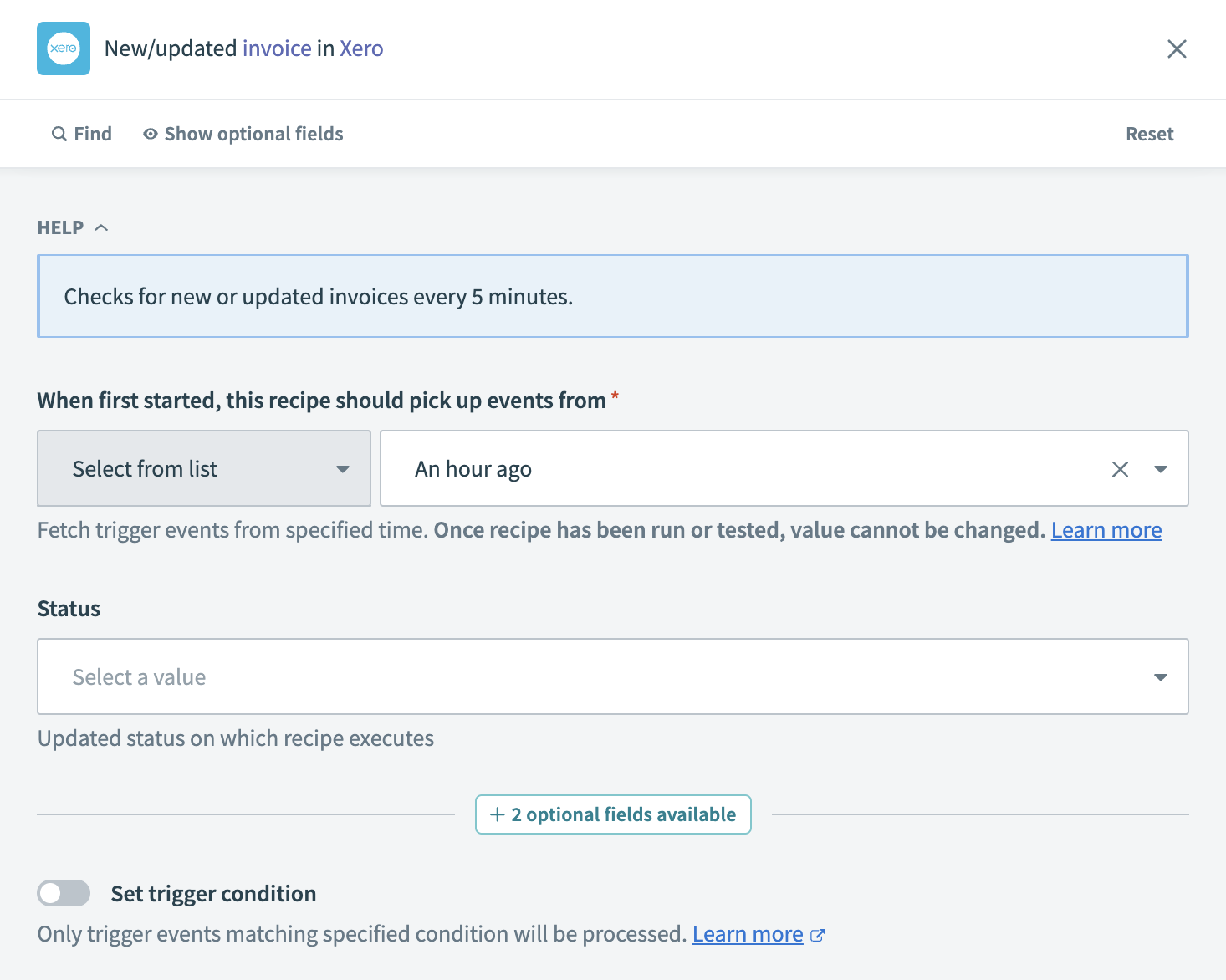Image resolution: width=1226 pixels, height=980 pixels.
Task: Show the 2 optional fields available
Action: click(613, 814)
